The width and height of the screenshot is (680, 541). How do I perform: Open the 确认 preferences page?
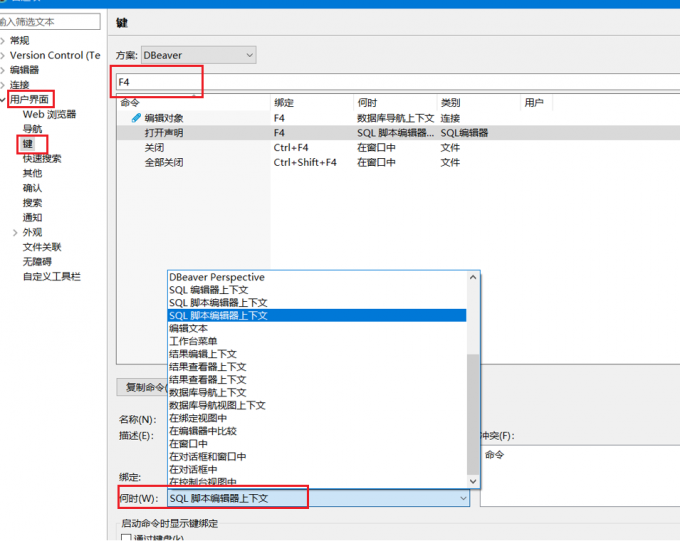pos(33,188)
